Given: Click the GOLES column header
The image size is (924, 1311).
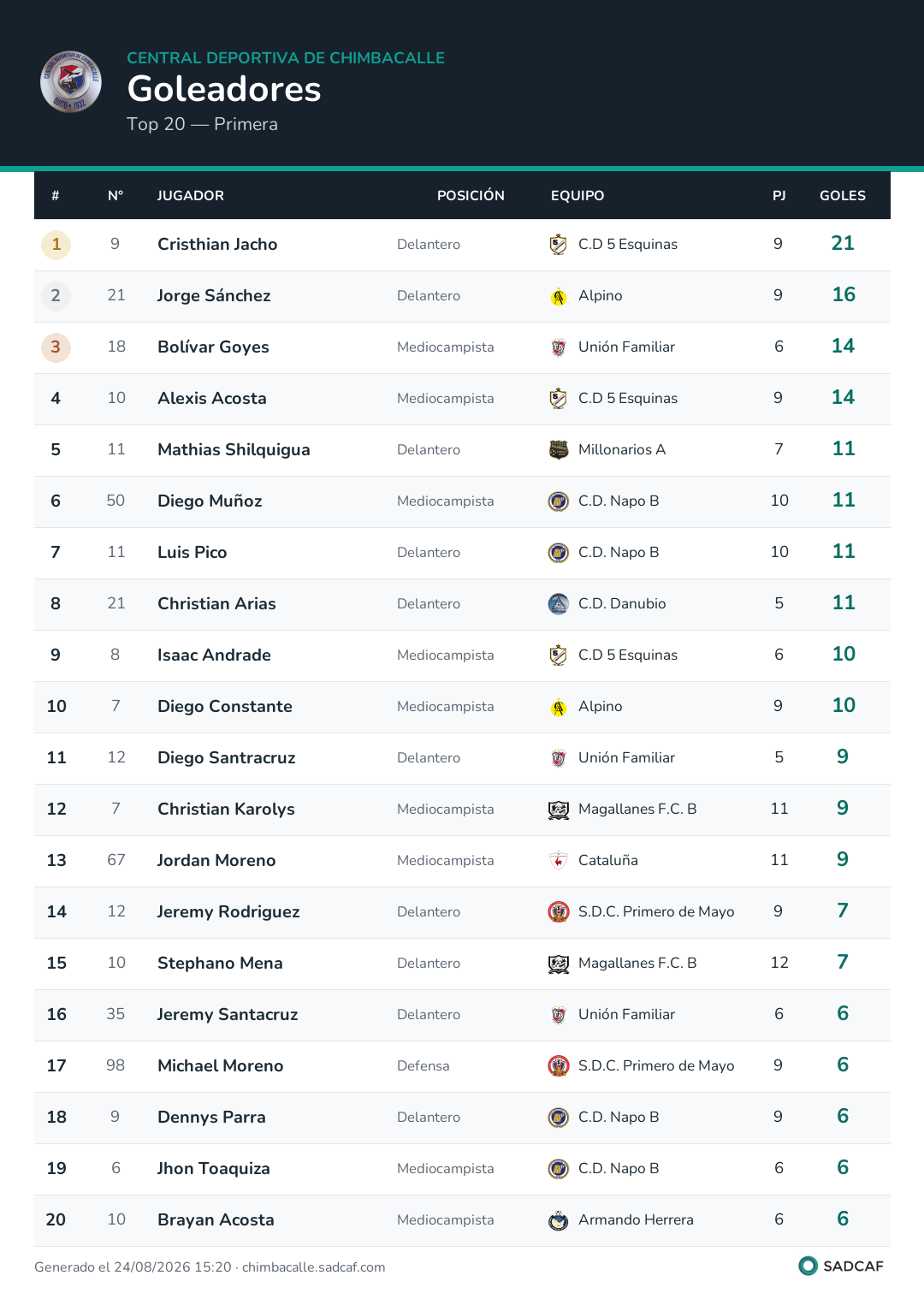Looking at the screenshot, I should point(843,196).
